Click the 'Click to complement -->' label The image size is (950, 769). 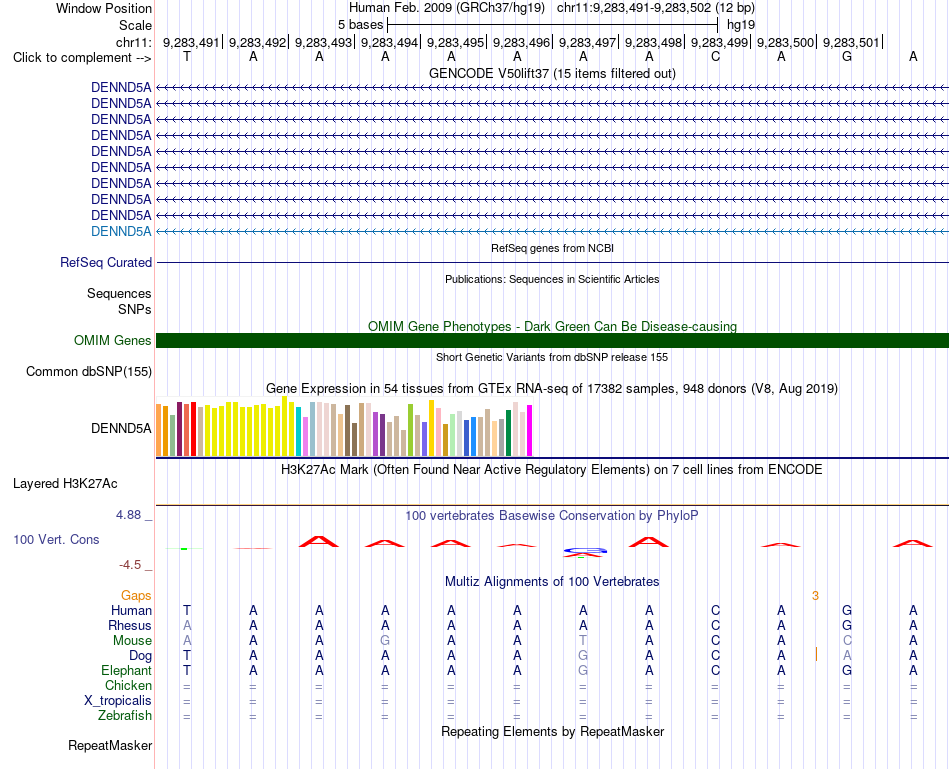coord(82,58)
